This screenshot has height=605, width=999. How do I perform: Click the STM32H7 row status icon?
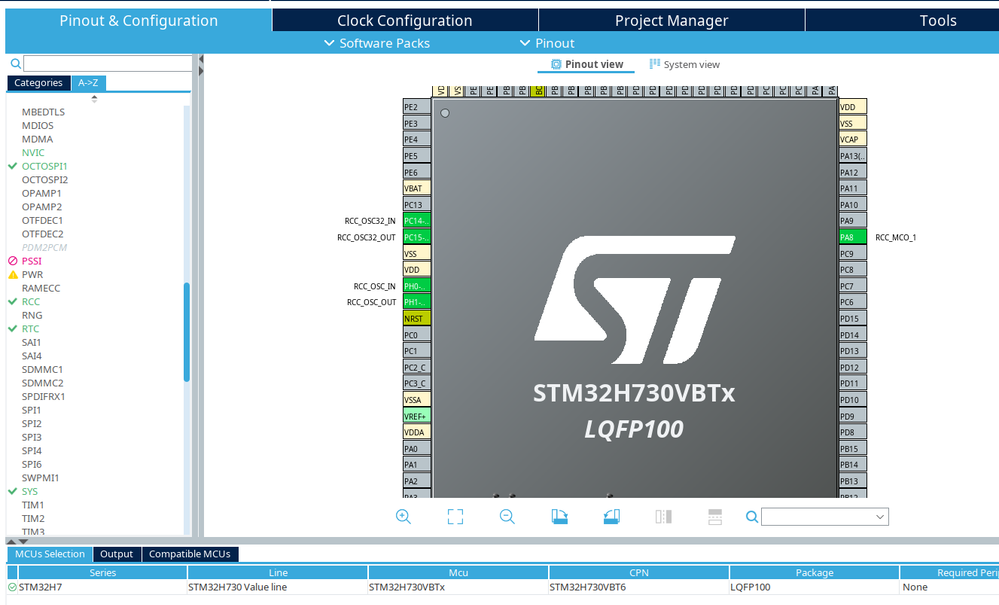click(x=12, y=587)
